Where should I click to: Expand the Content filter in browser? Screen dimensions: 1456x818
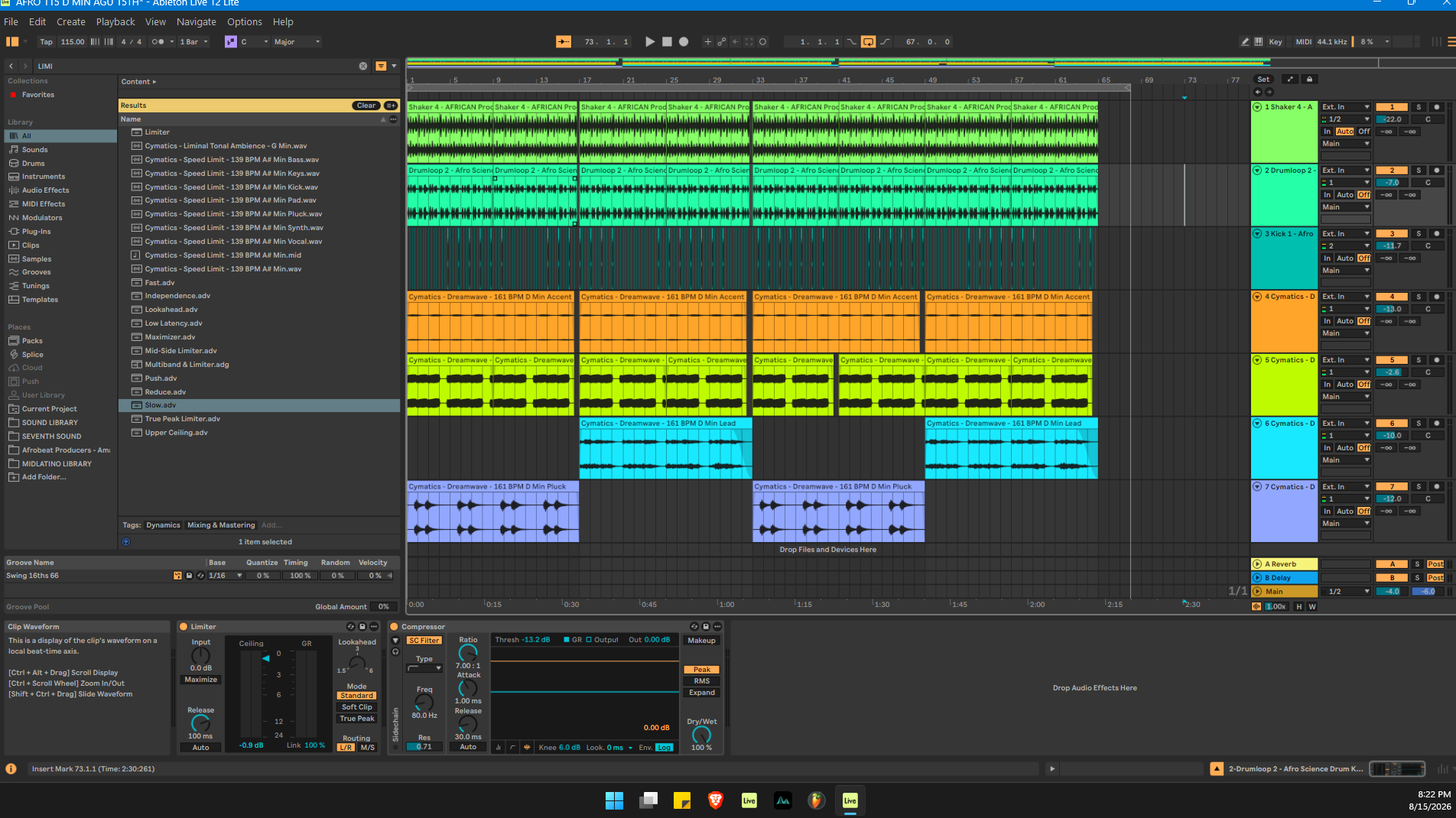[138, 82]
